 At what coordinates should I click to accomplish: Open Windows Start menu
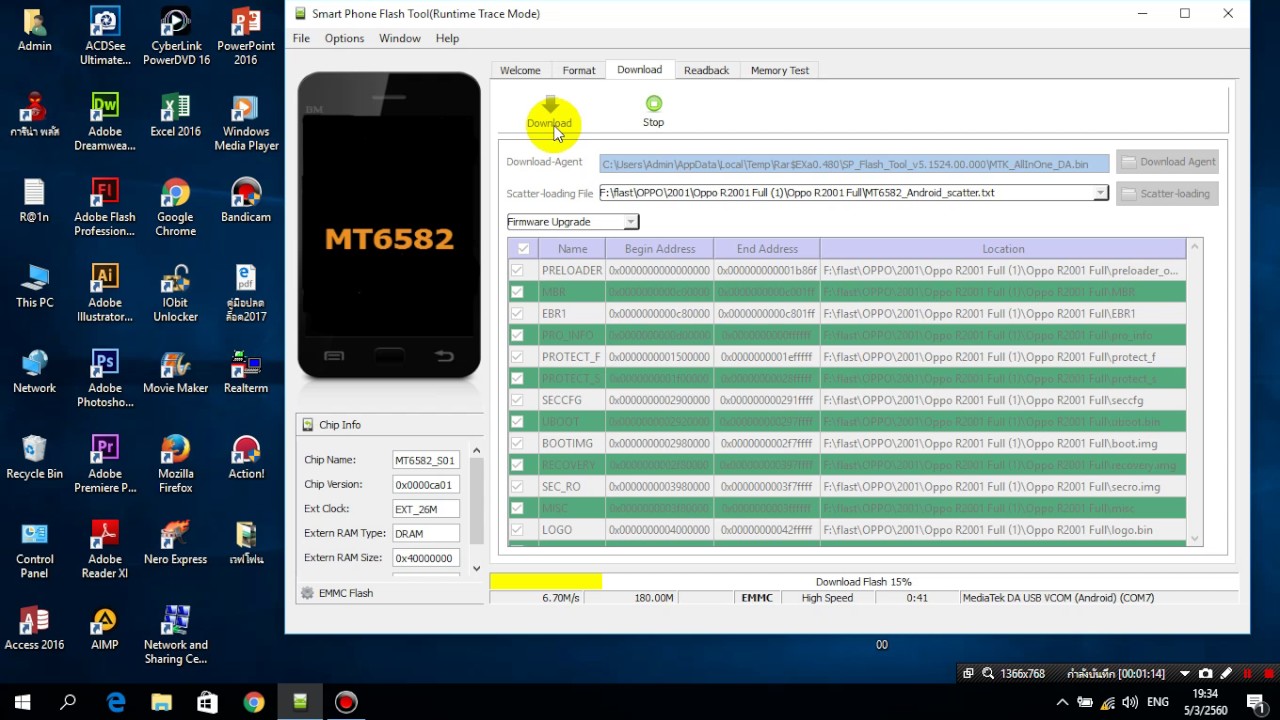22,702
